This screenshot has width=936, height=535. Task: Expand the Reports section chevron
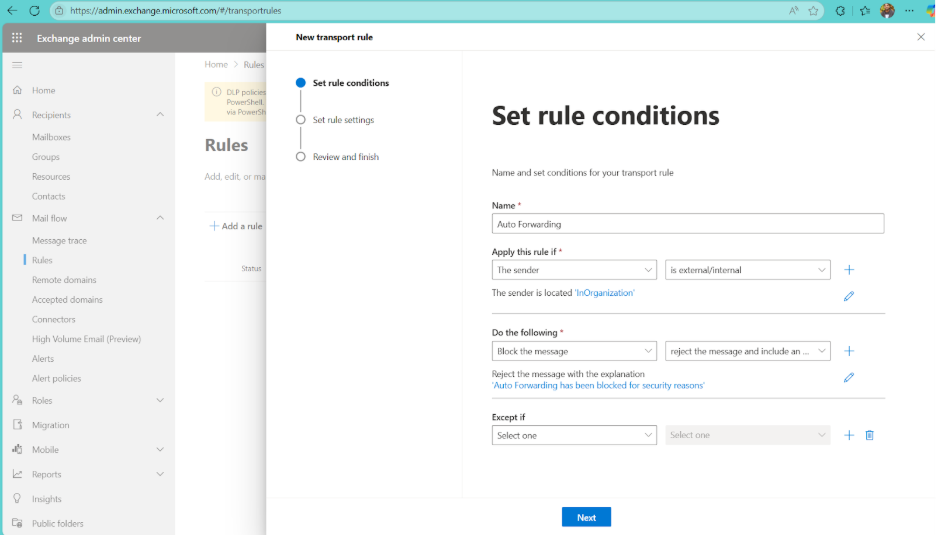[x=160, y=474]
